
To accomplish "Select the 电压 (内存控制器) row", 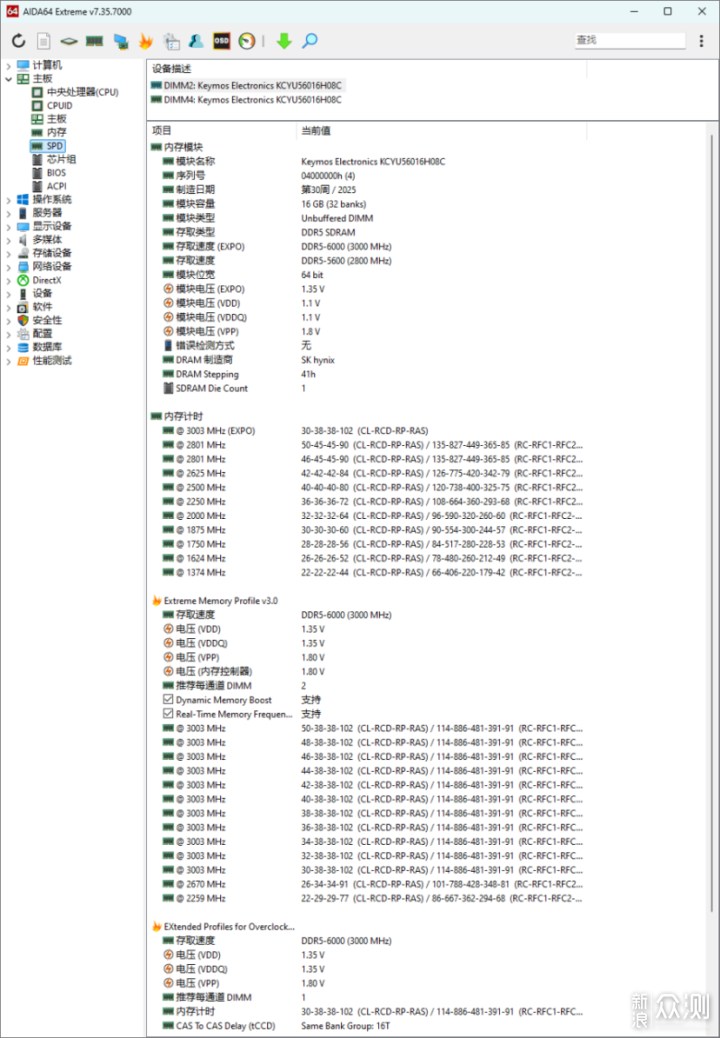I will 244,671.
